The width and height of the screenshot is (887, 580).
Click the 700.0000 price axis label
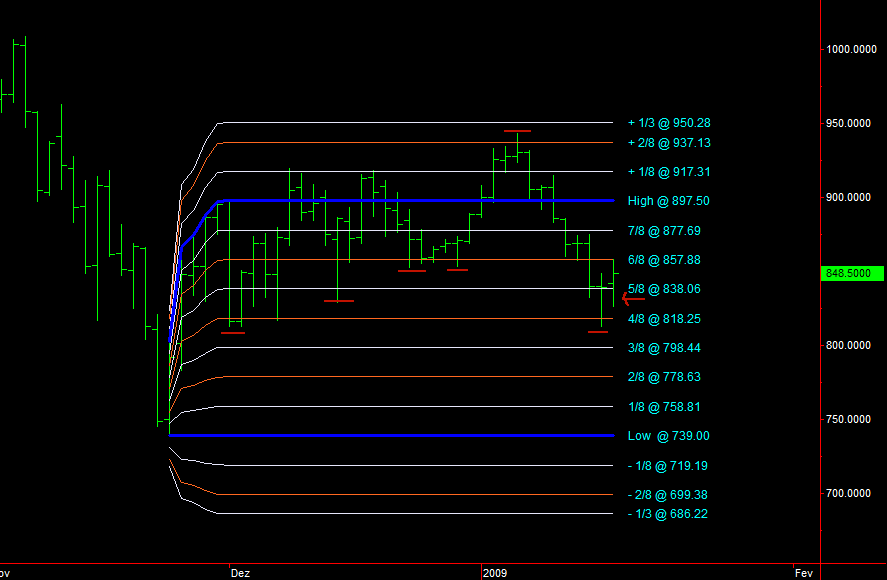pos(849,493)
